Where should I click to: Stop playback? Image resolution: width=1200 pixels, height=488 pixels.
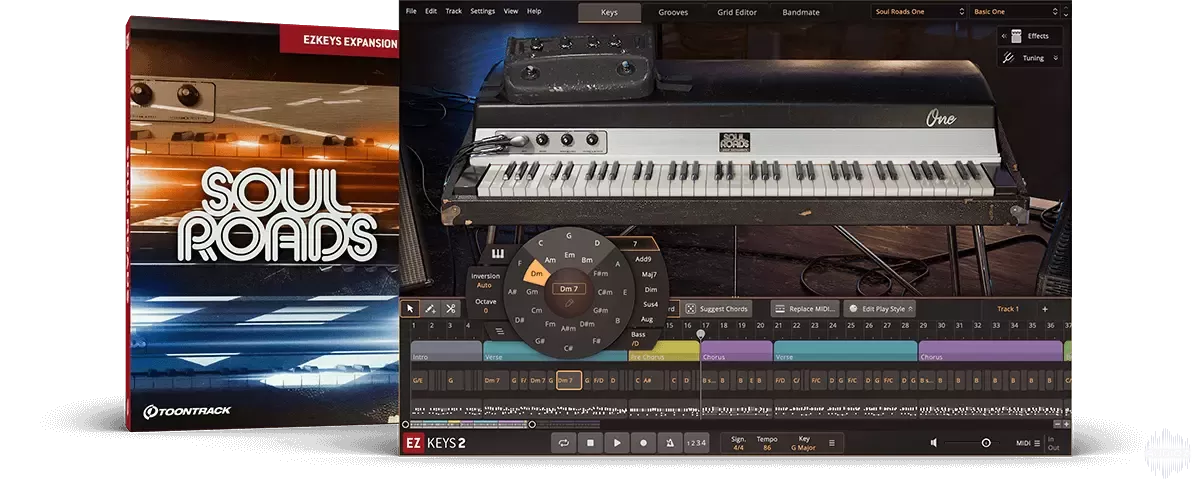click(590, 442)
